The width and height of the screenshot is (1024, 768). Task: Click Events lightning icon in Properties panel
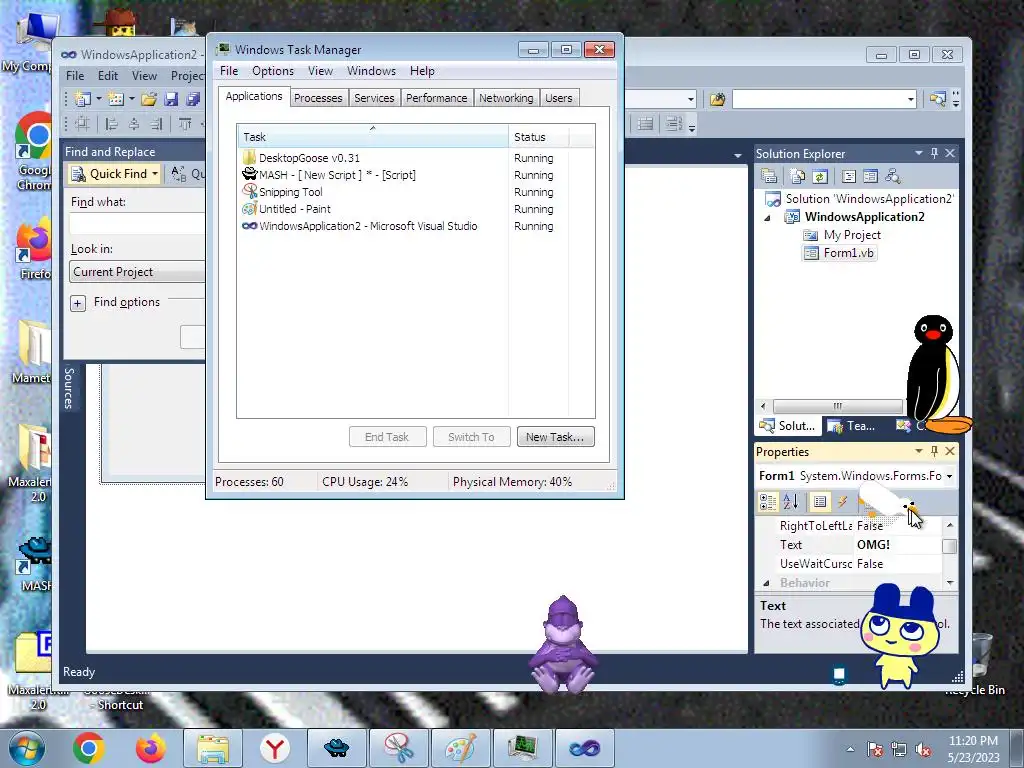843,502
